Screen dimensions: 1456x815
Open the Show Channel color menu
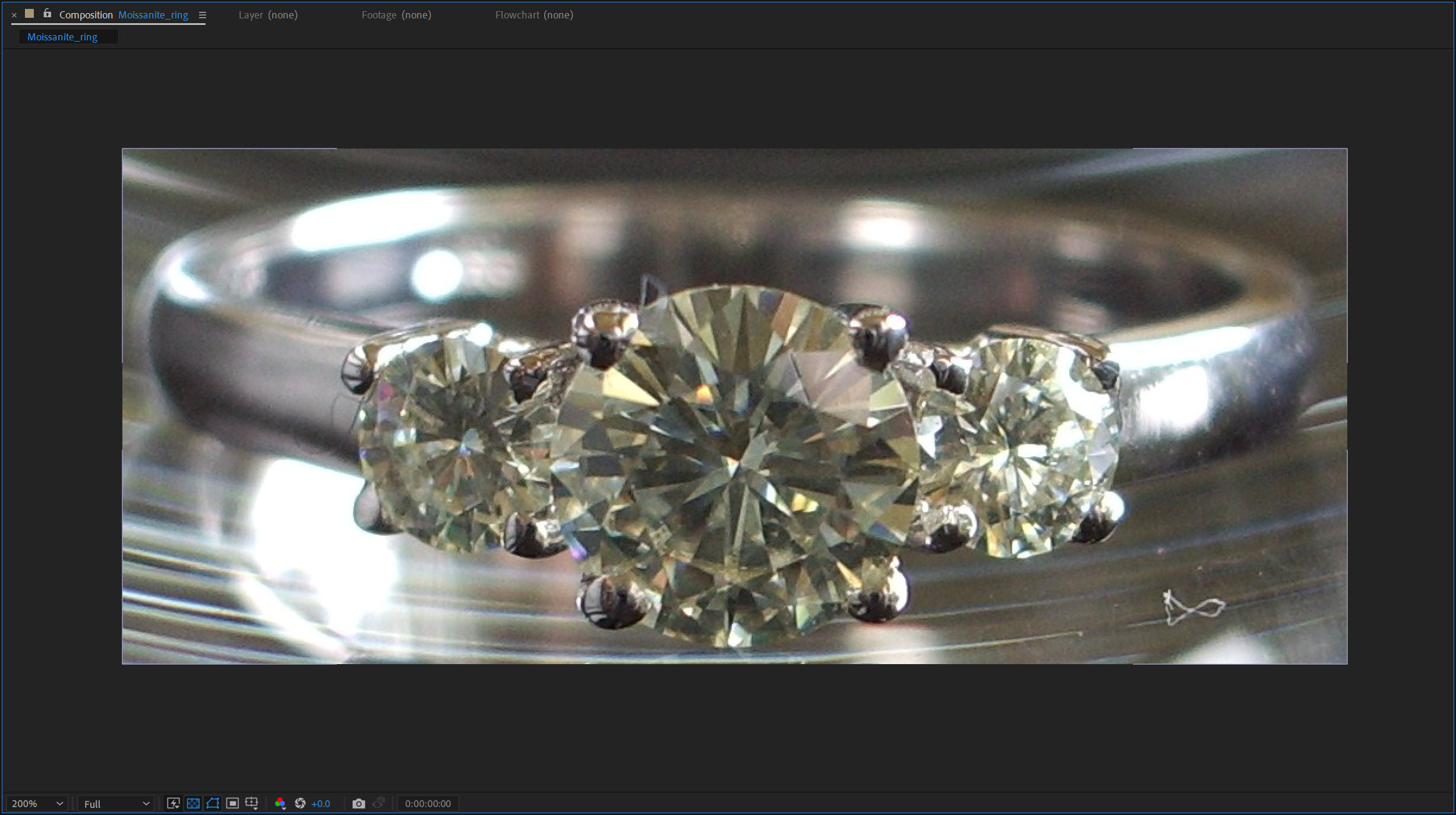[x=280, y=804]
